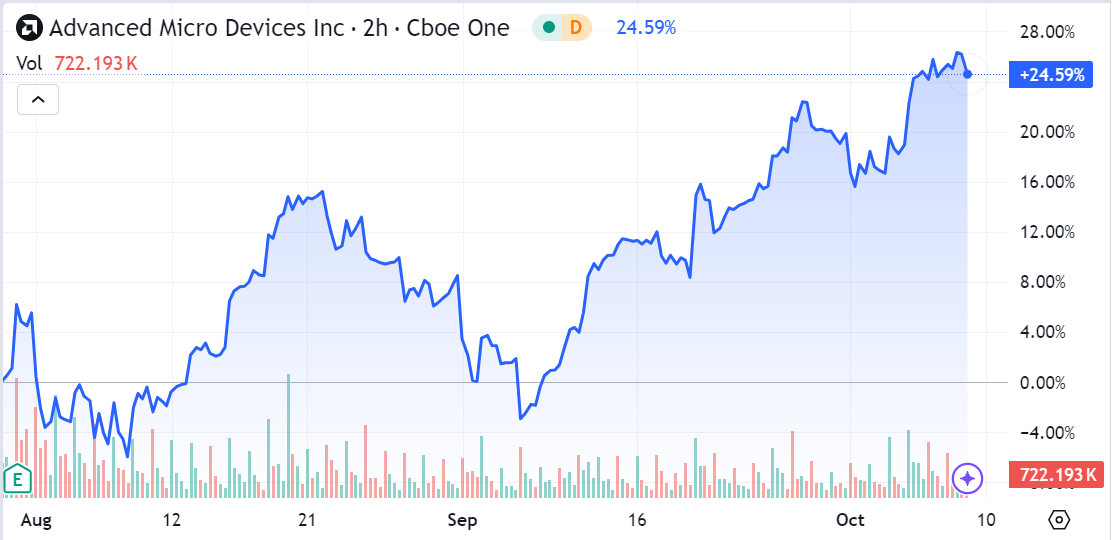The image size is (1112, 540).
Task: Open the earnings E marker
Action: [x=17, y=479]
